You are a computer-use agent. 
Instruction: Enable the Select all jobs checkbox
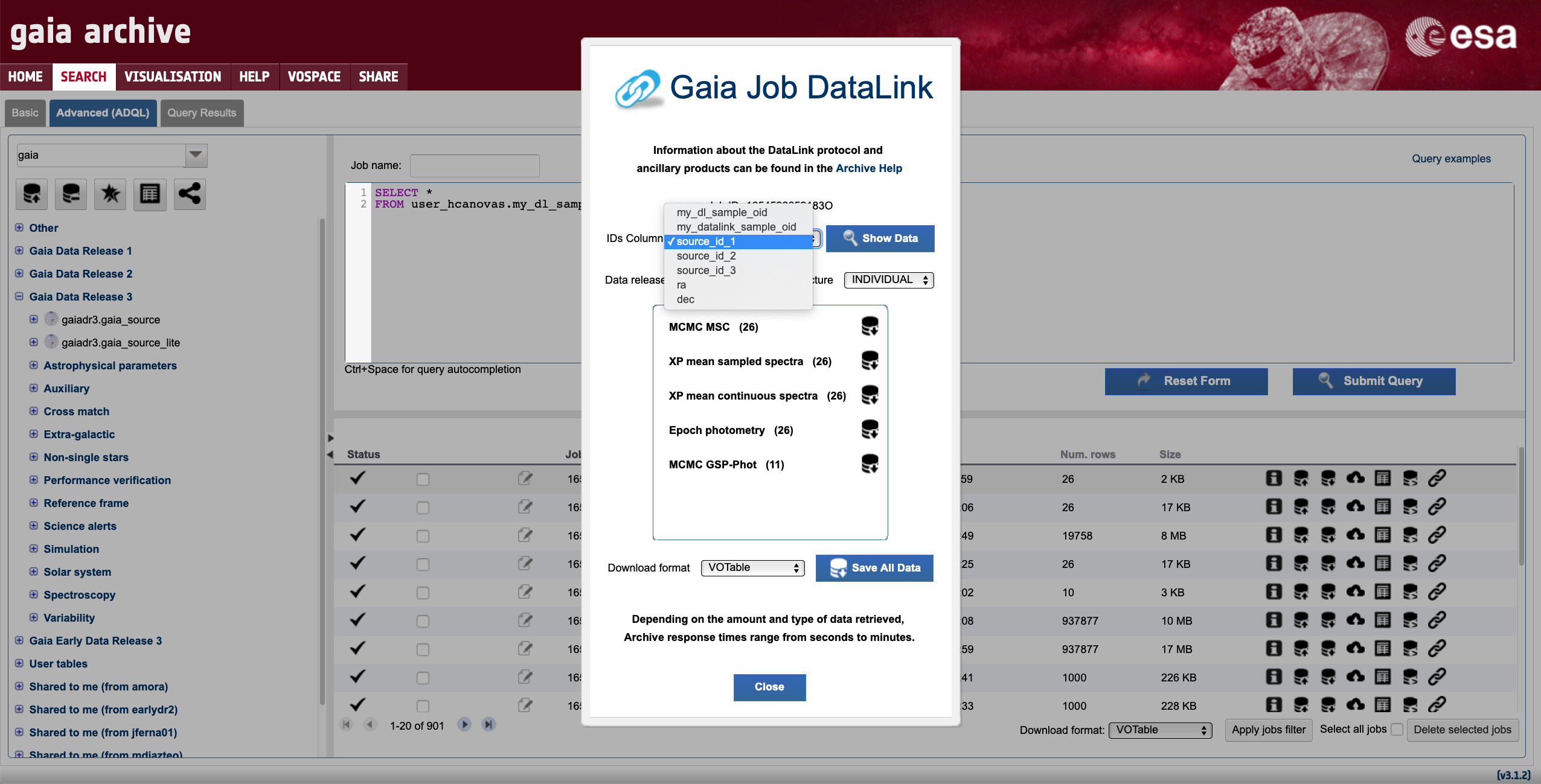tap(1397, 730)
